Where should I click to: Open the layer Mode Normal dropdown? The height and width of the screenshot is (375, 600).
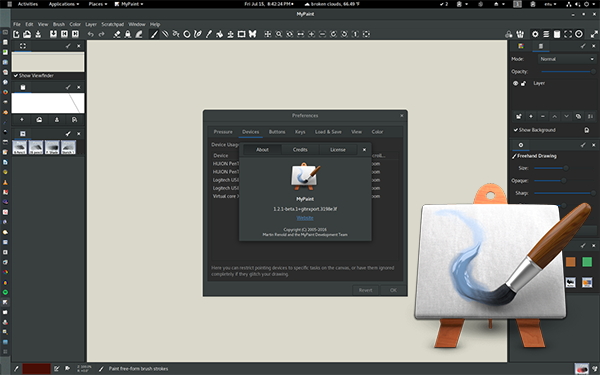point(567,59)
